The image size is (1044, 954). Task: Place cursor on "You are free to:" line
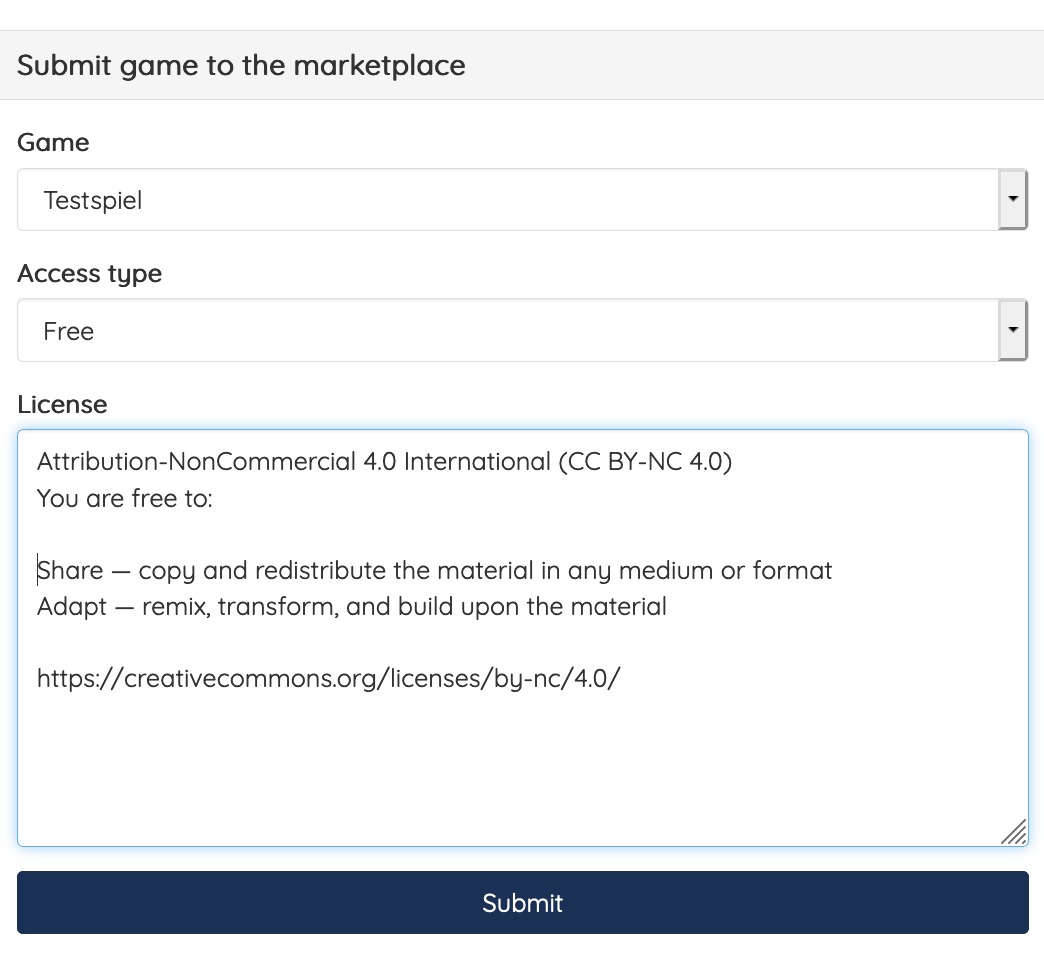[124, 498]
